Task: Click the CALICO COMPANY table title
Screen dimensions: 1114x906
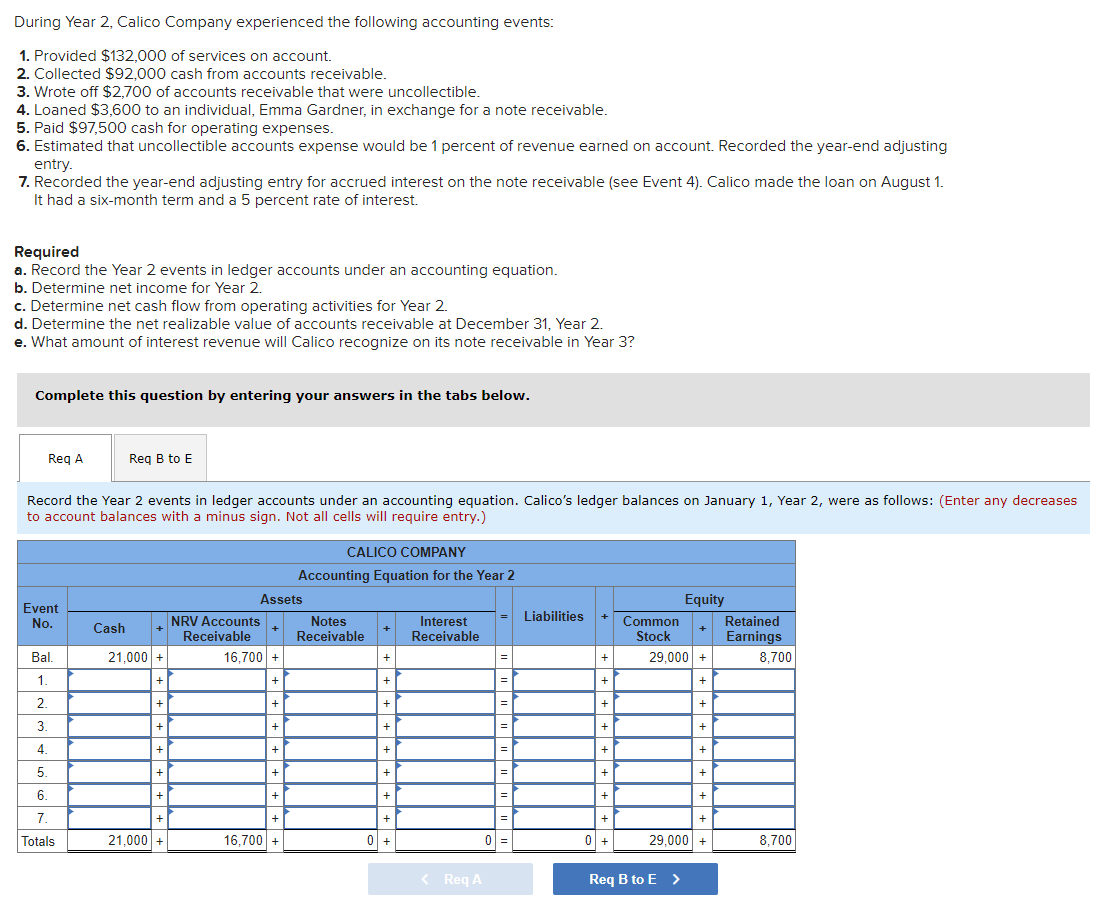Action: click(x=406, y=552)
